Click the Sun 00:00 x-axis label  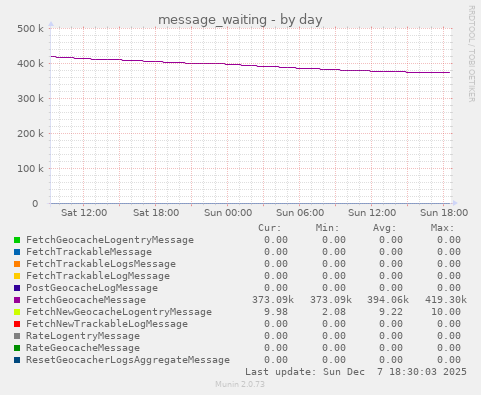(228, 213)
